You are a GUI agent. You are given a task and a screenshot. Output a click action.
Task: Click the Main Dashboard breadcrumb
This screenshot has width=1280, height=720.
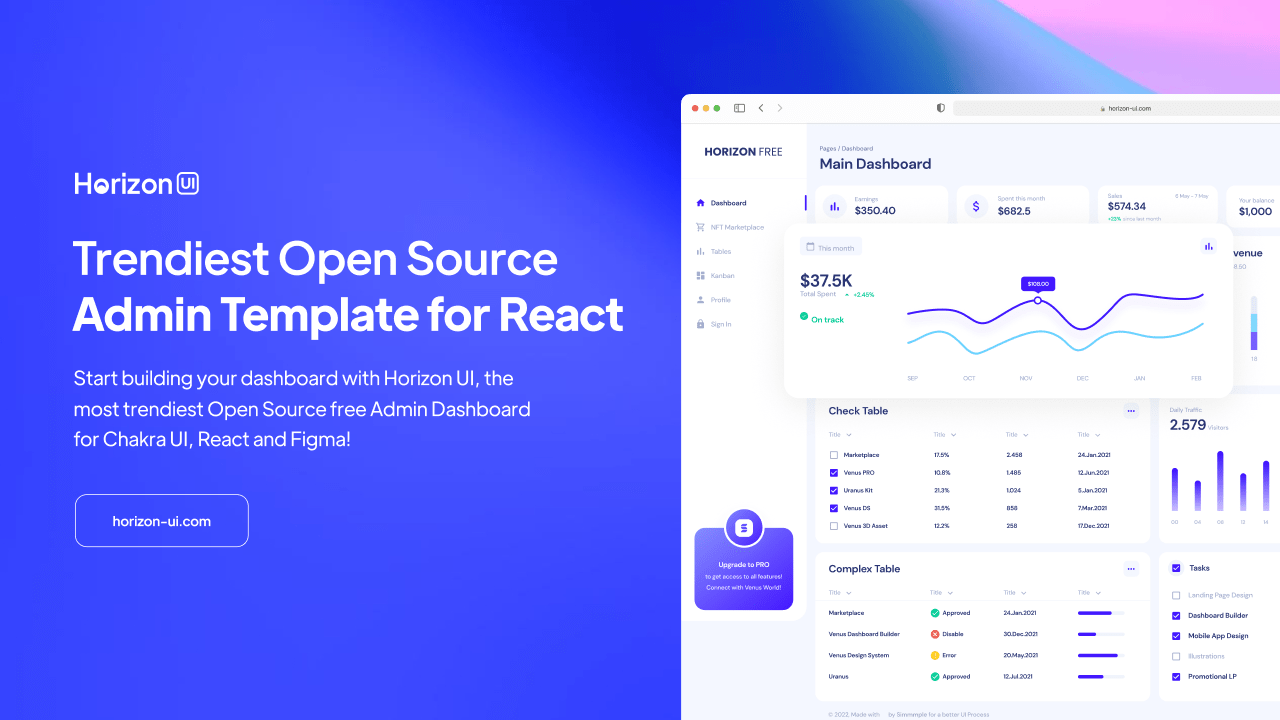tap(875, 163)
